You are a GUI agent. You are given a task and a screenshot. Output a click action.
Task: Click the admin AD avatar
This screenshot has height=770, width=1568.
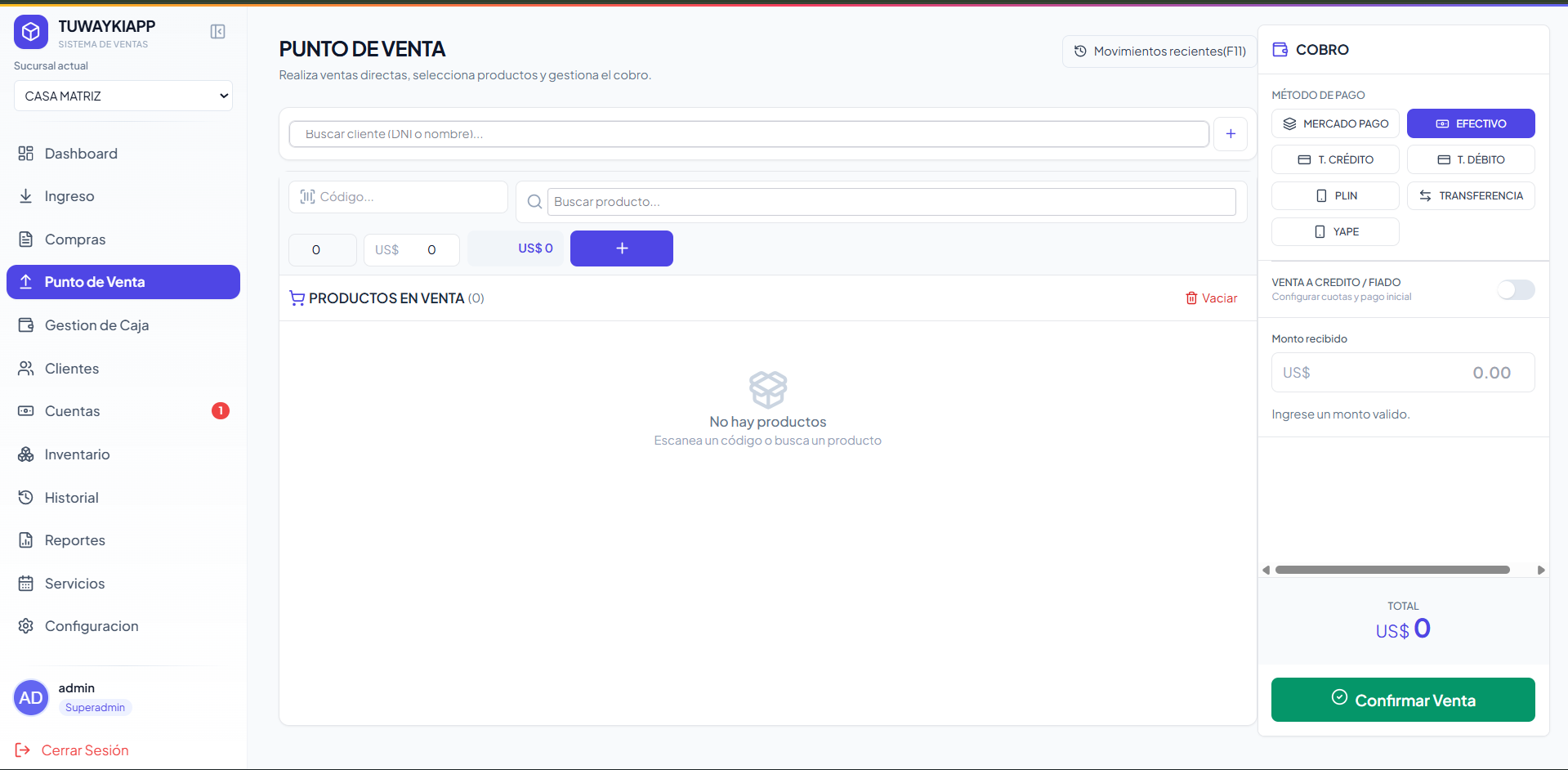pyautogui.click(x=31, y=697)
